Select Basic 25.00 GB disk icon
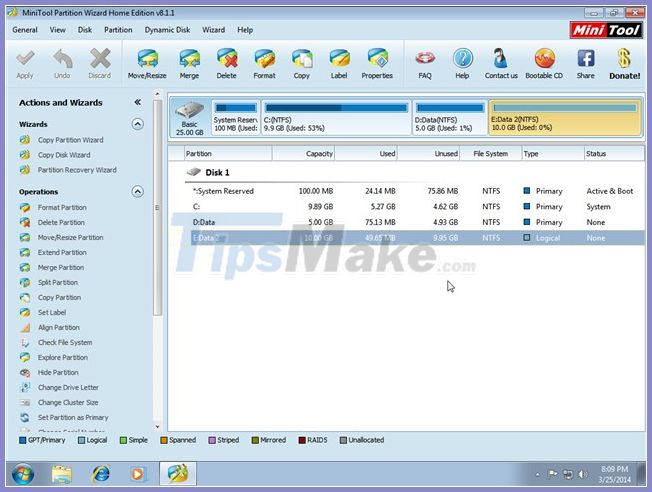The width and height of the screenshot is (652, 492). (190, 117)
